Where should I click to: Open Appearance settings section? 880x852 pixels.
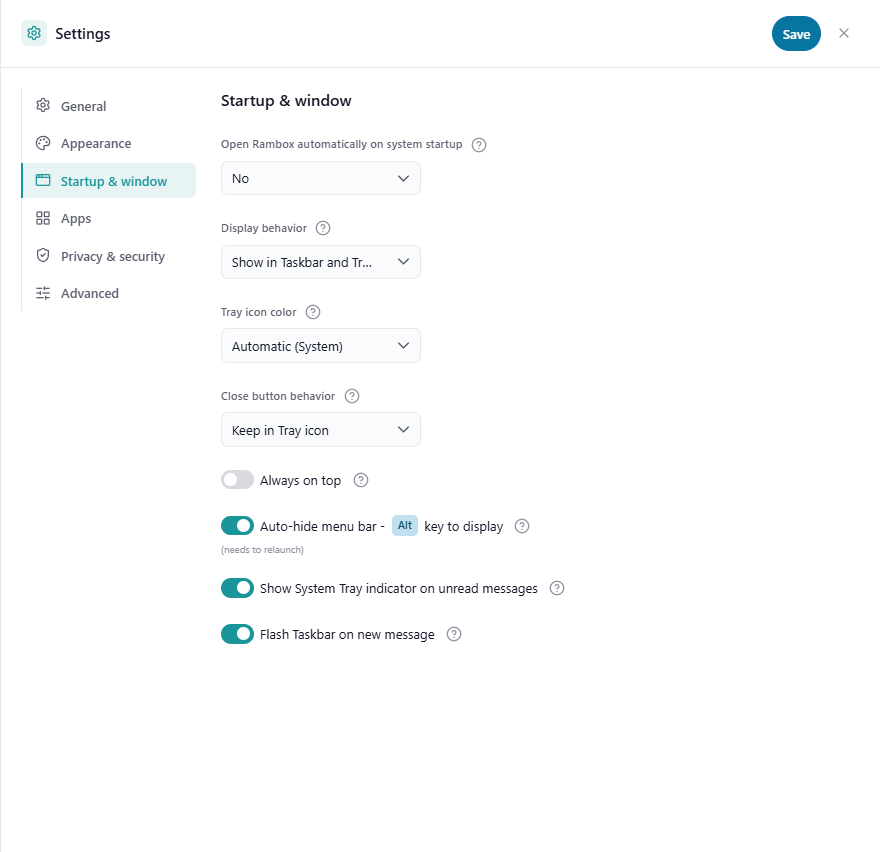pos(109,144)
